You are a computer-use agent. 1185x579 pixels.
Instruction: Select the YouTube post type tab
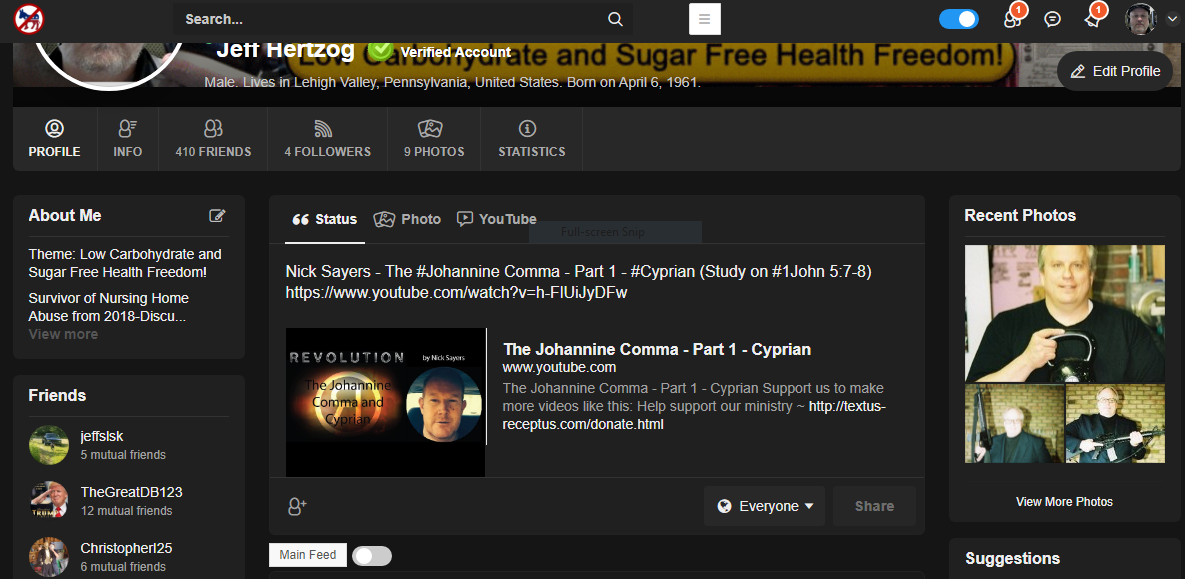pos(497,219)
